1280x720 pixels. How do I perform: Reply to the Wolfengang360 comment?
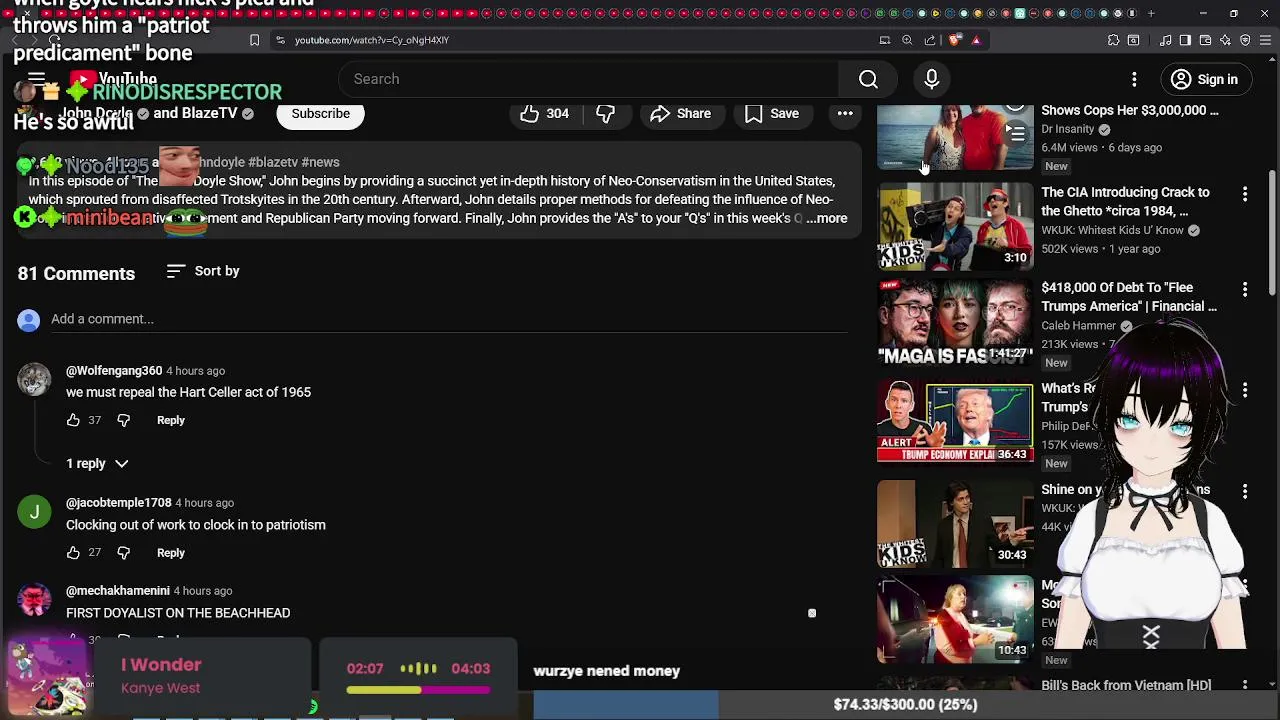click(x=171, y=420)
